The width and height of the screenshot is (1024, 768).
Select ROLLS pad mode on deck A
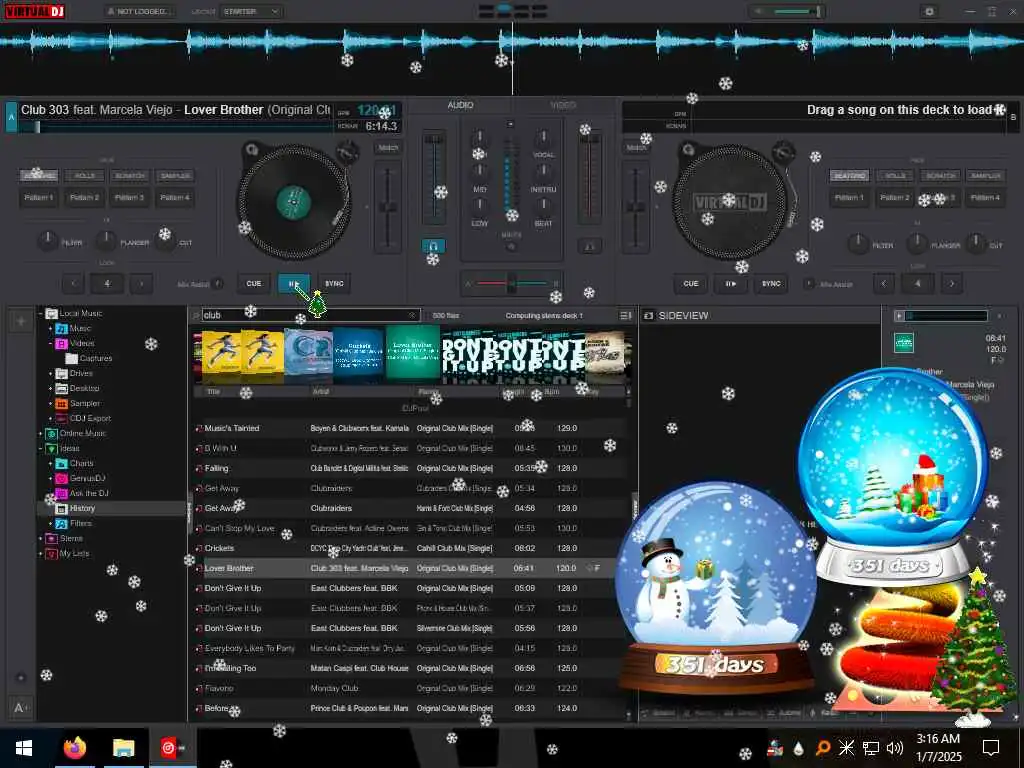84,176
